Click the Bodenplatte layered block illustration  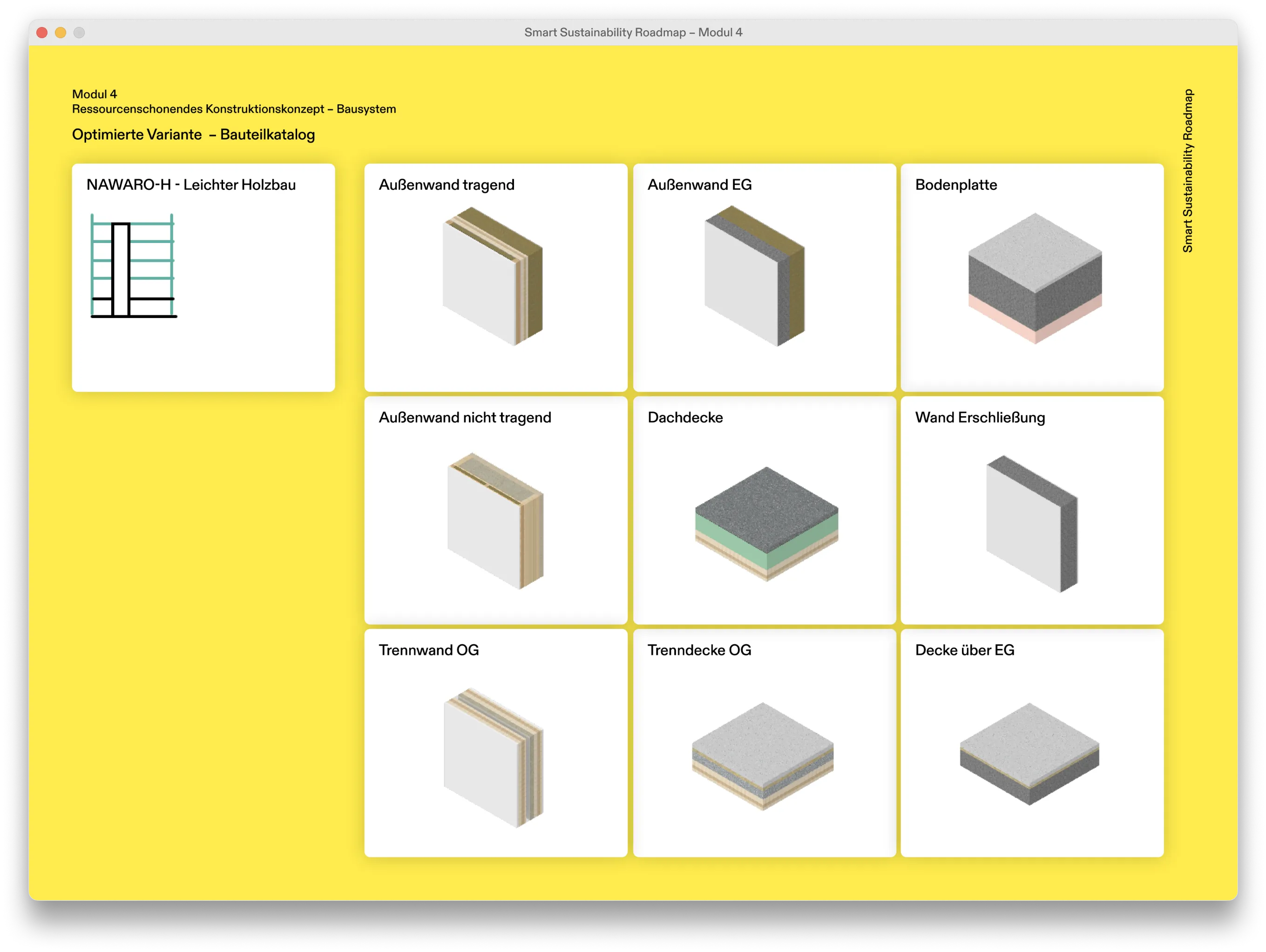[x=1035, y=278]
